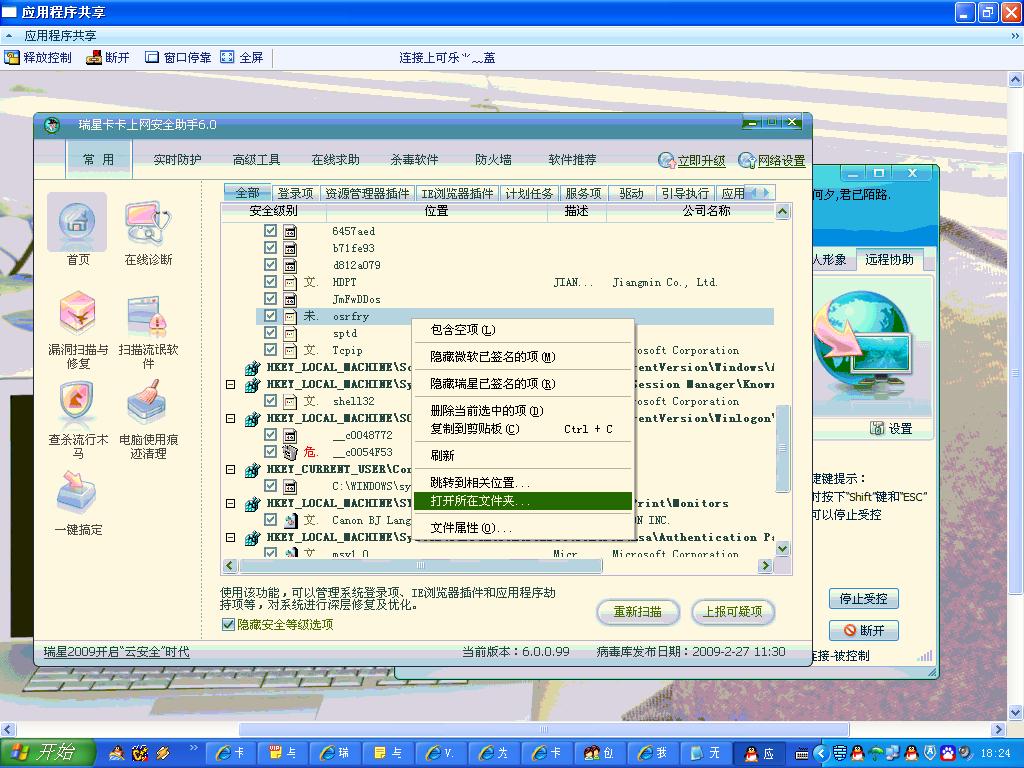1024x768 pixels.
Task: Uncheck the shell32 checkbox
Action: click(x=270, y=400)
